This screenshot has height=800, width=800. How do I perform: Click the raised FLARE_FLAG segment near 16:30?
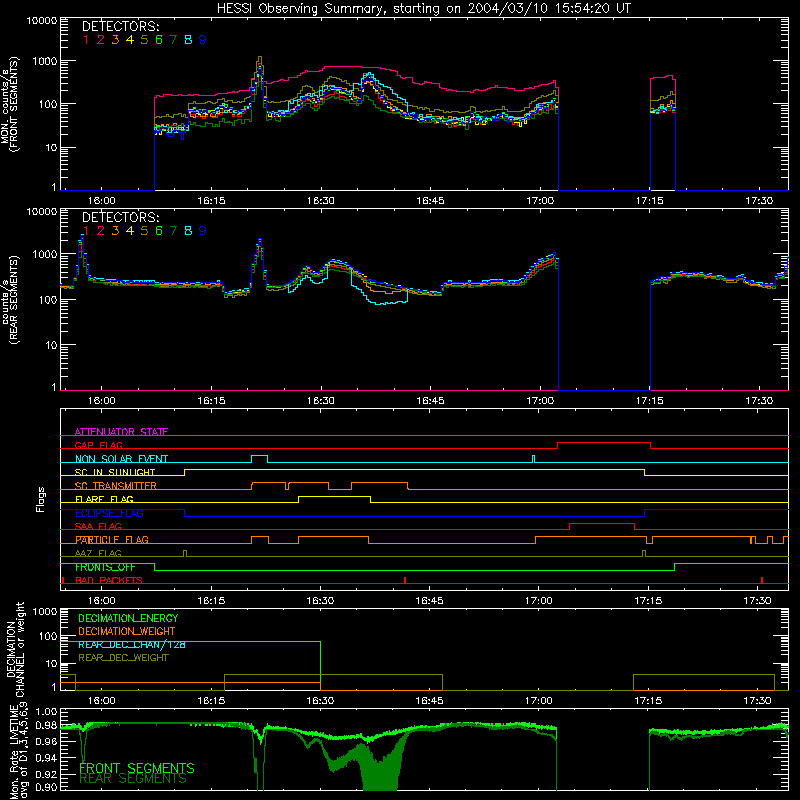pos(335,496)
